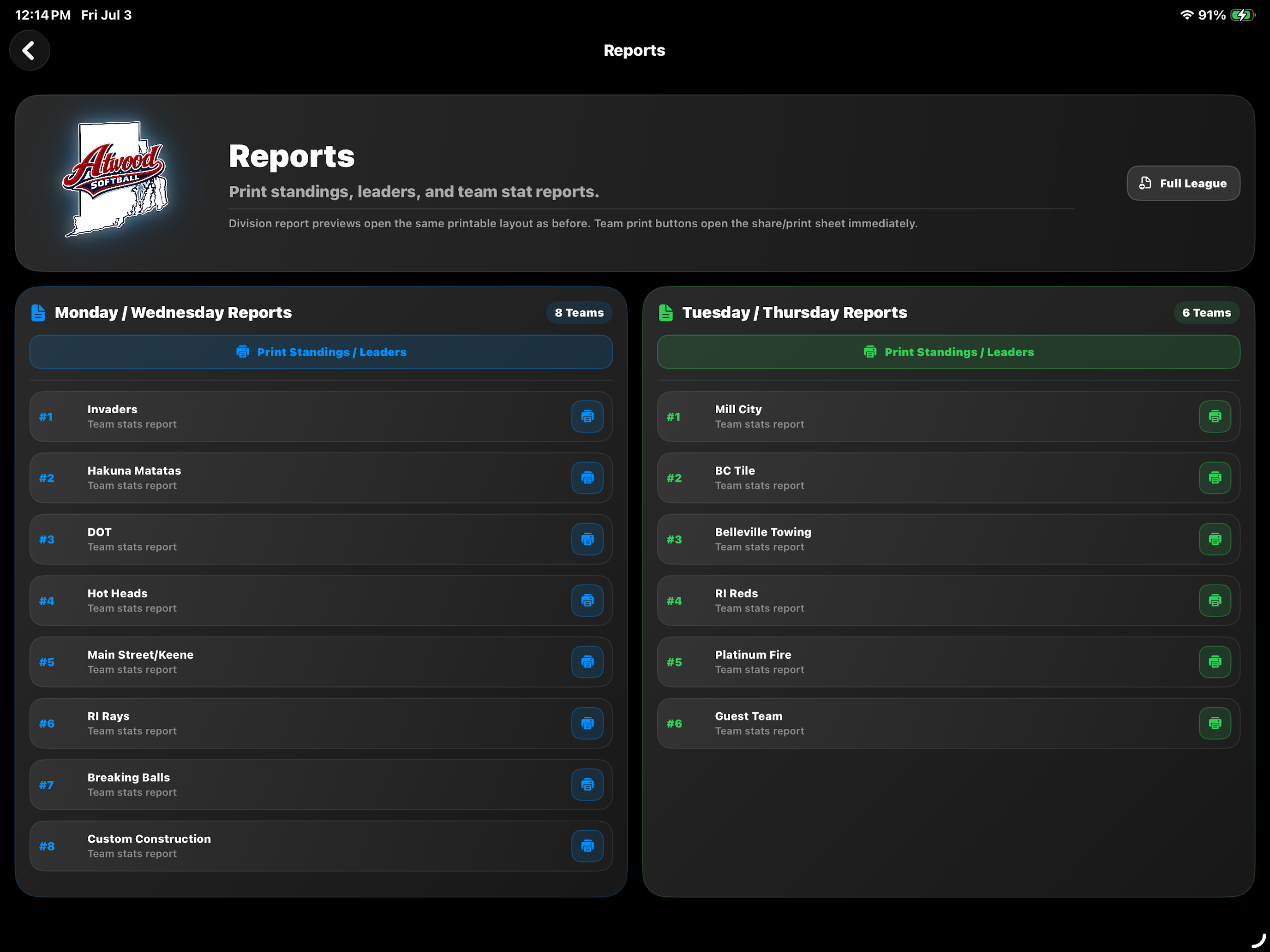
Task: Select the Hot Heads team name
Action: coord(118,594)
